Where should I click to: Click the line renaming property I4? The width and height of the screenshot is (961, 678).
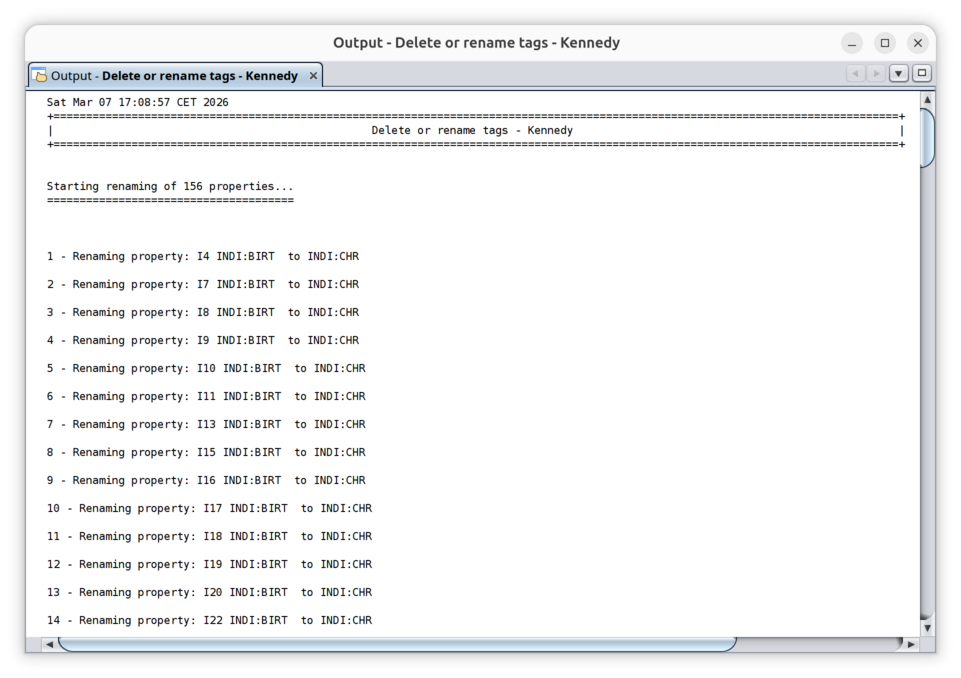(203, 257)
